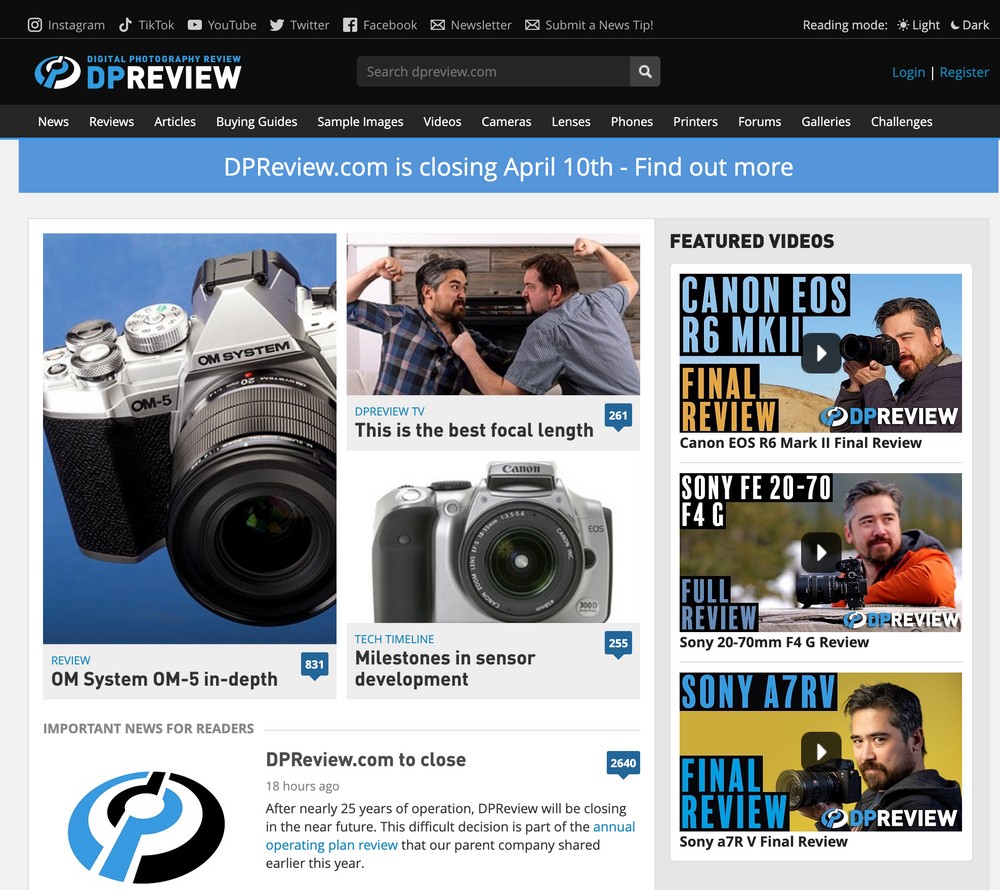Click the 'REVIEW' label above OM-5 headline
This screenshot has height=890, width=1000.
tap(71, 660)
